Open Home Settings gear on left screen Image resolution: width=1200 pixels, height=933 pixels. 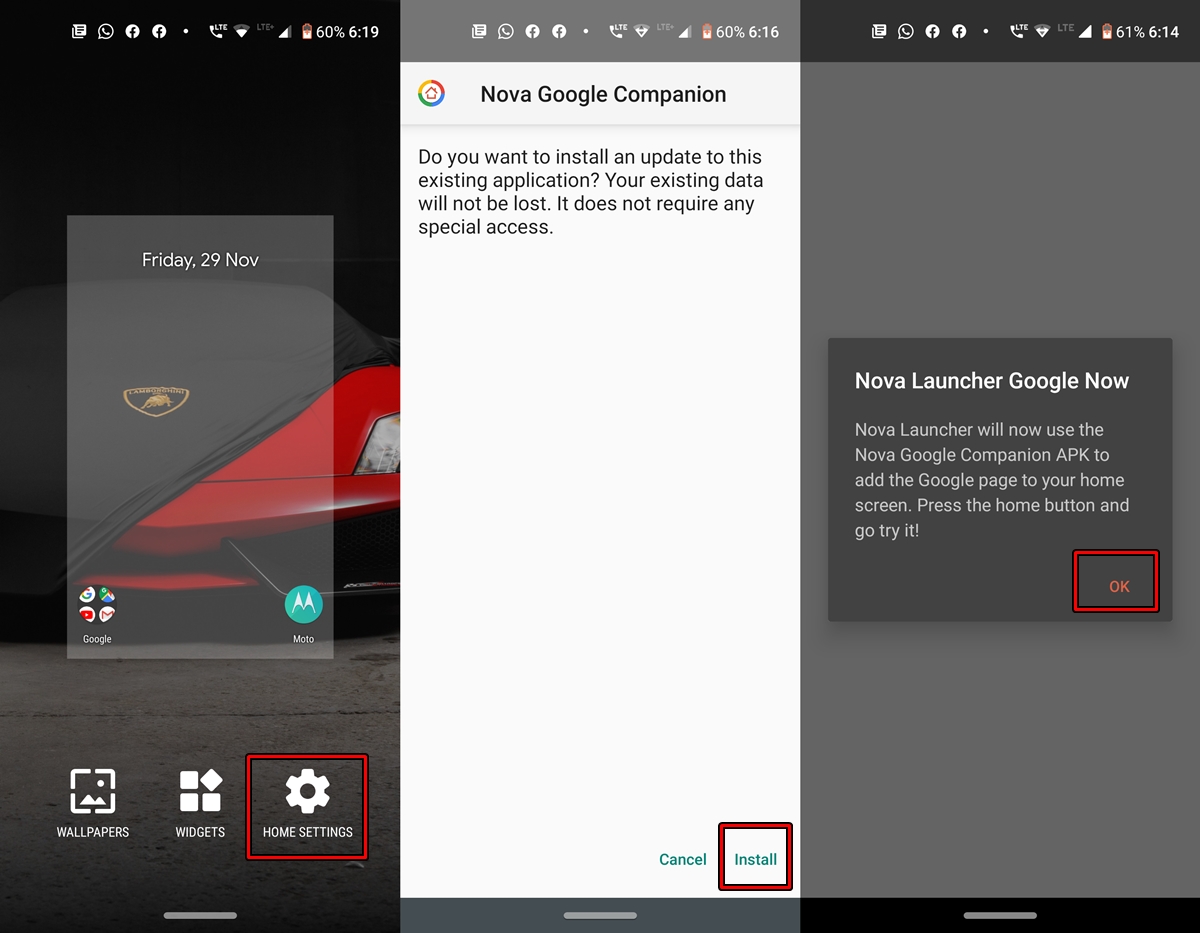point(307,792)
